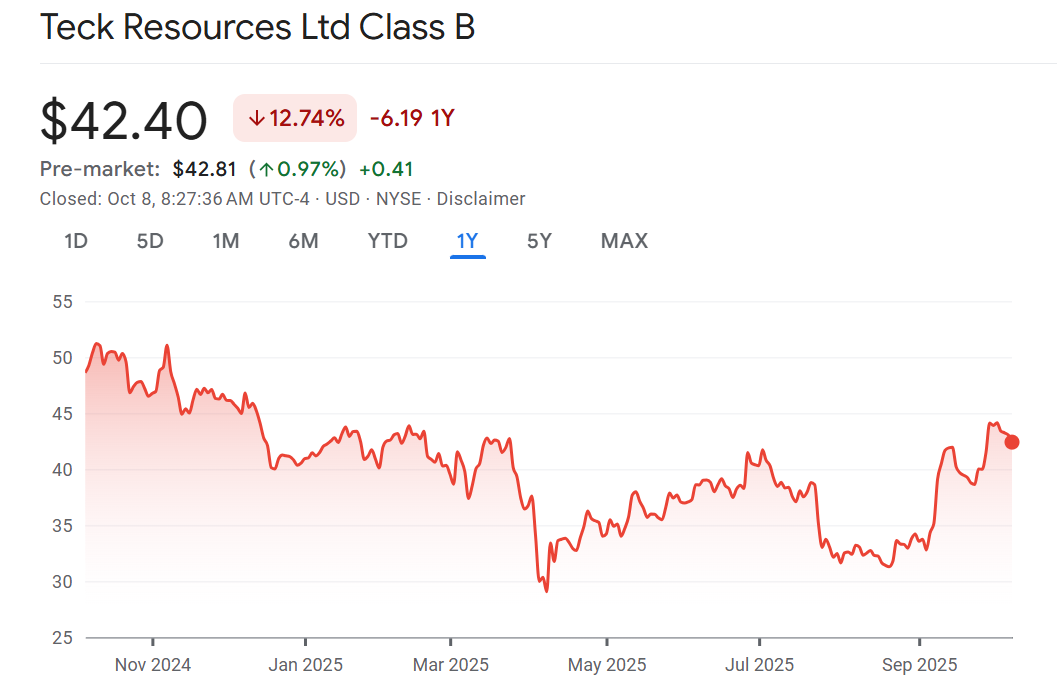The height and width of the screenshot is (694, 1057).
Task: Click the 12.74% change badge
Action: tap(295, 119)
